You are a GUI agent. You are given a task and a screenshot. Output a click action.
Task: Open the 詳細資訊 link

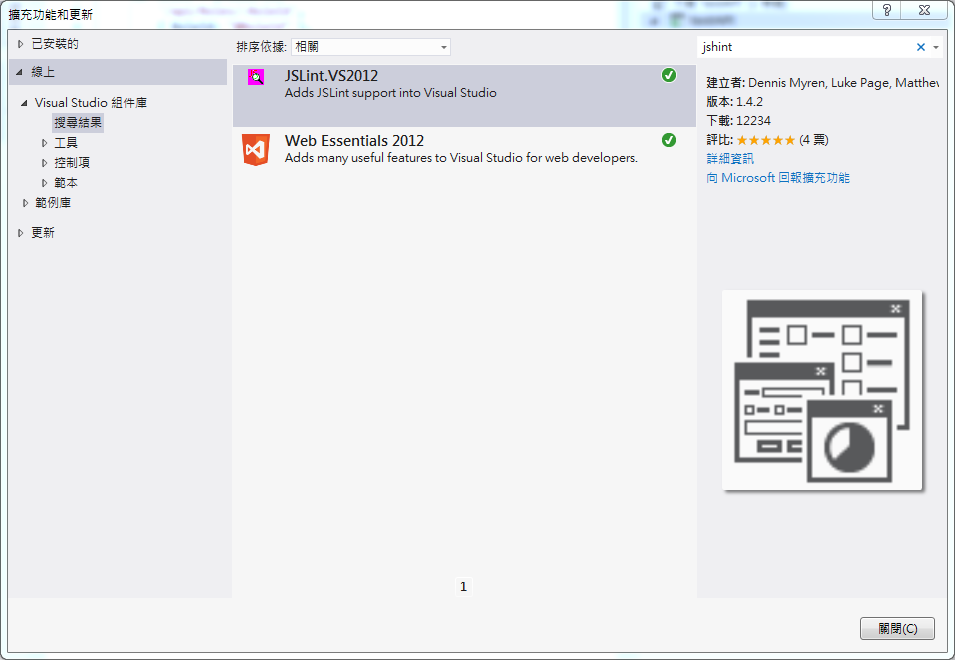click(730, 159)
